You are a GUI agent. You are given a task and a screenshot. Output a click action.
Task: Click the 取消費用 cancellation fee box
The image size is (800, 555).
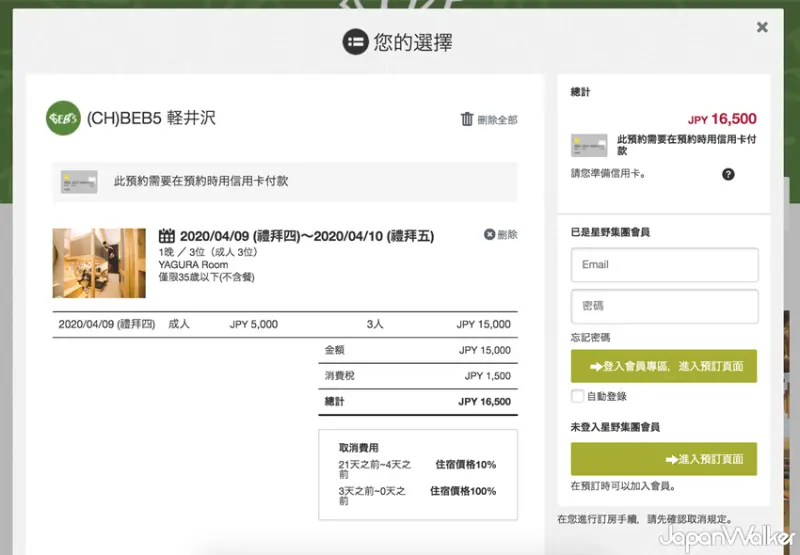(417, 474)
